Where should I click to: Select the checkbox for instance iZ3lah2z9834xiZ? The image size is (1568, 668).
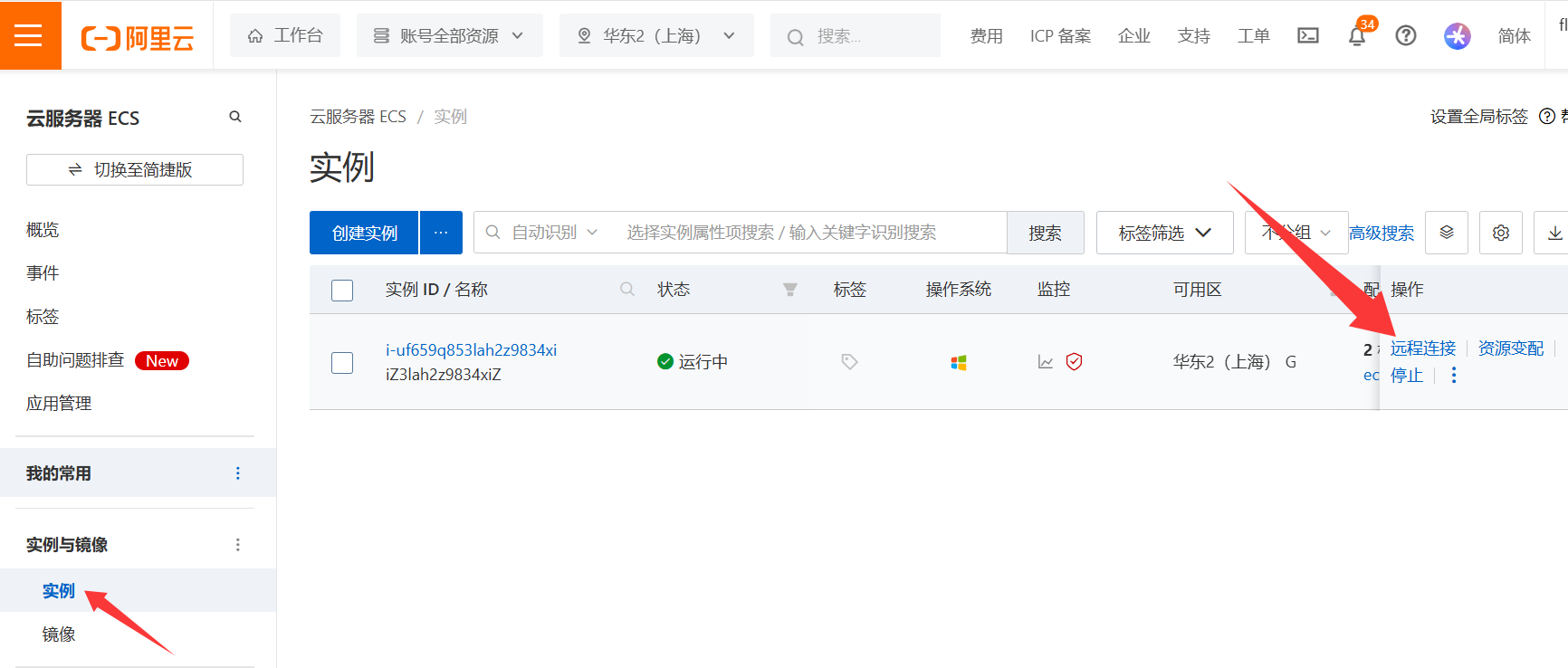pyautogui.click(x=342, y=363)
